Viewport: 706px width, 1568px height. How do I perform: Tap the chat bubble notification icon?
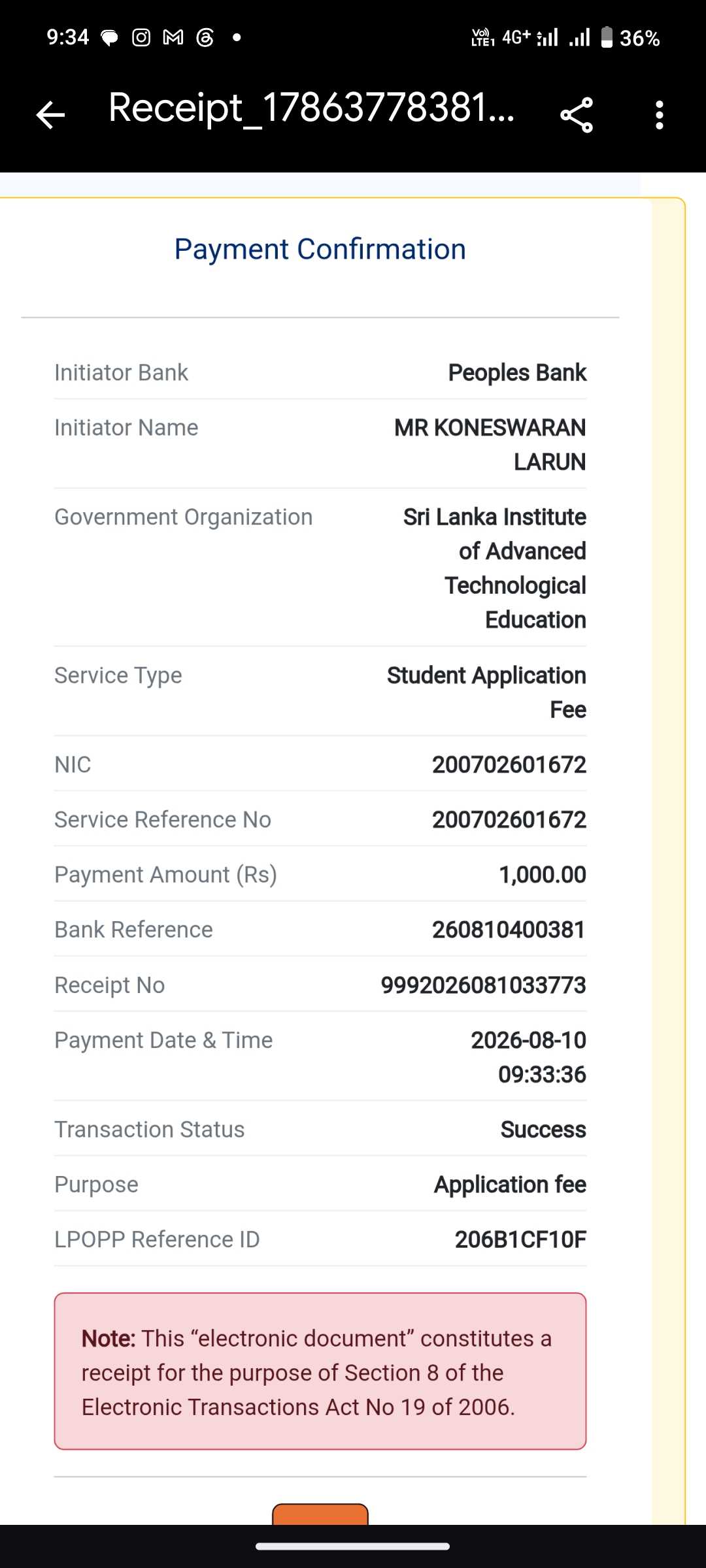(110, 38)
